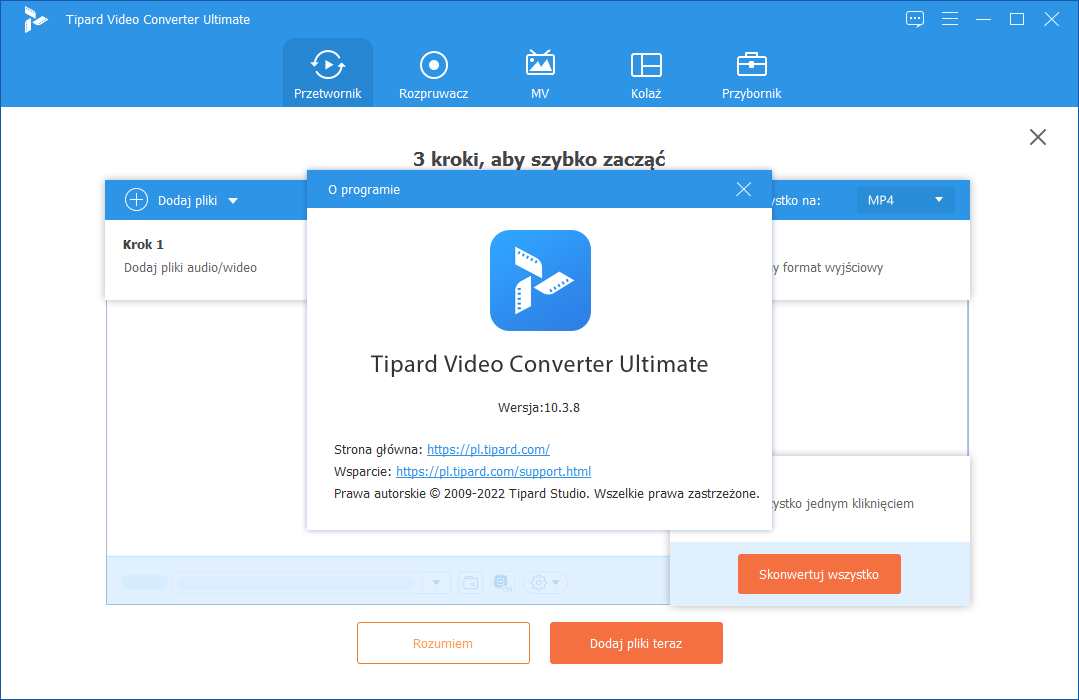Expand the save path dropdown arrow
This screenshot has height=700, width=1079.
tap(436, 583)
